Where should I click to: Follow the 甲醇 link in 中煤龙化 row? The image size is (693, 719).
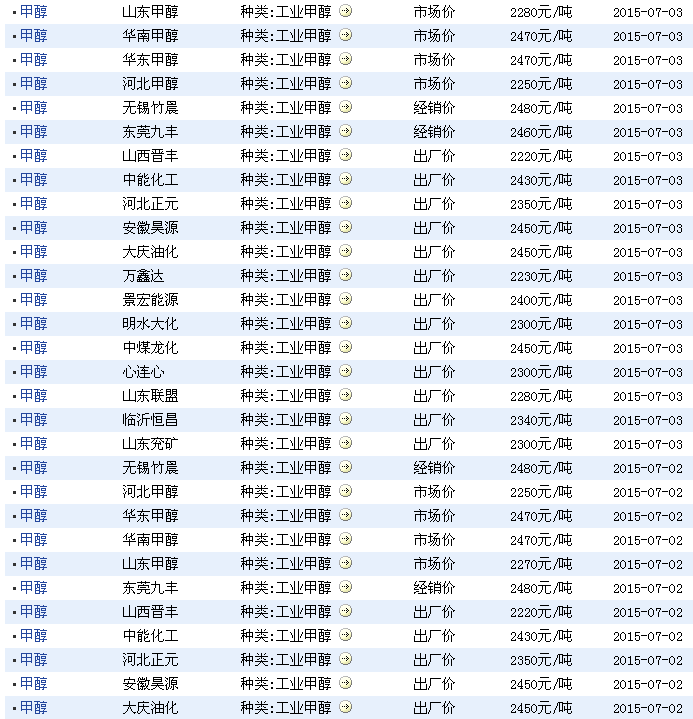(x=33, y=348)
